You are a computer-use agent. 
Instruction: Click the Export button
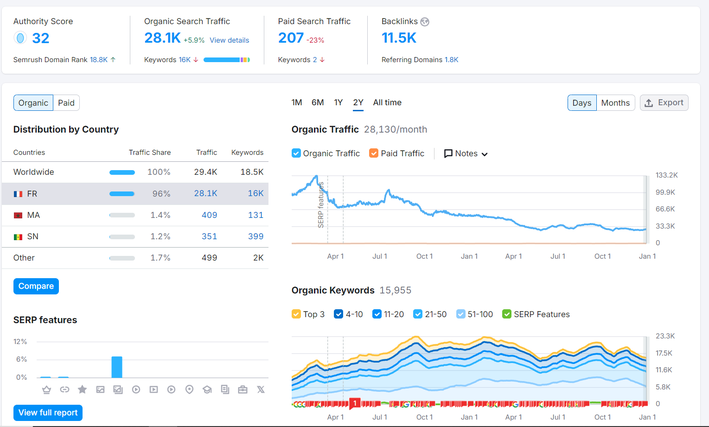pos(664,103)
